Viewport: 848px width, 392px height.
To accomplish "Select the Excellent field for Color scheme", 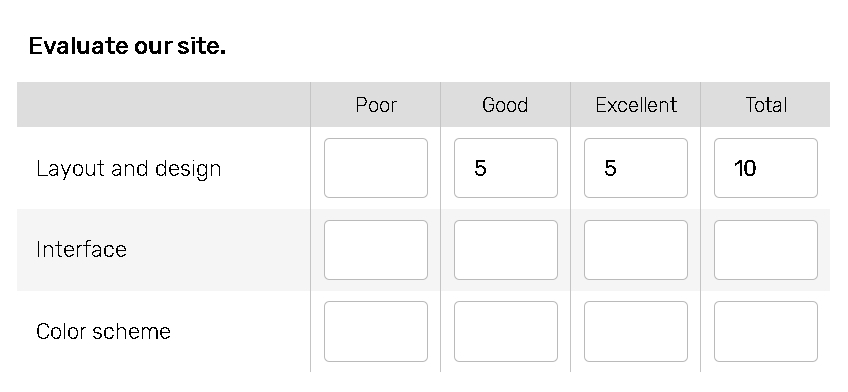I will pos(636,331).
